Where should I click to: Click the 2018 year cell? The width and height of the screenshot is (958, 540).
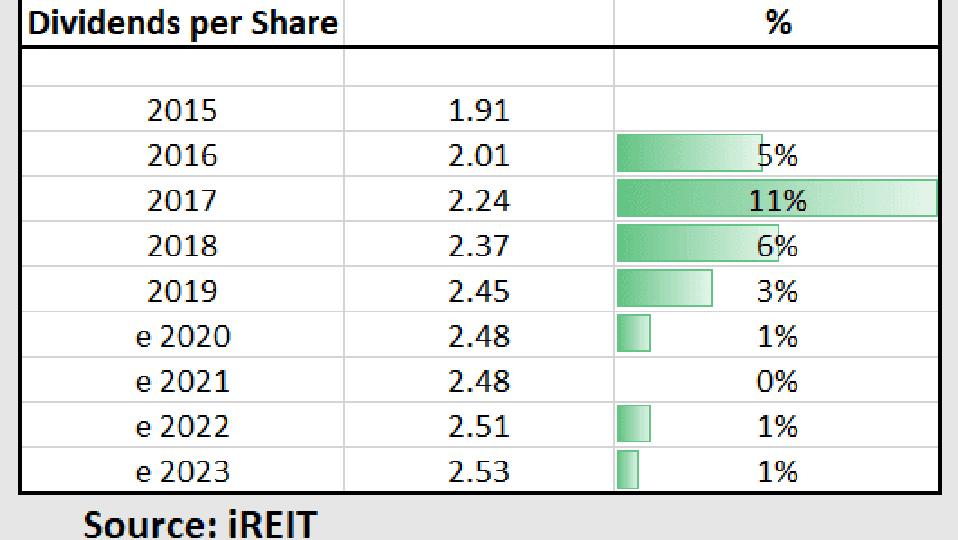[x=182, y=245]
